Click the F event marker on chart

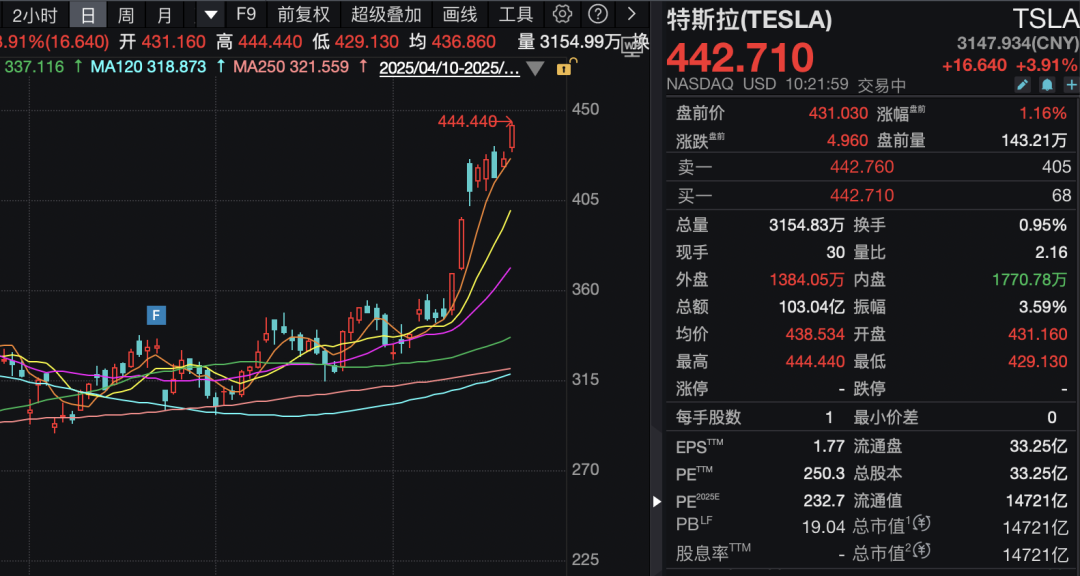(156, 316)
